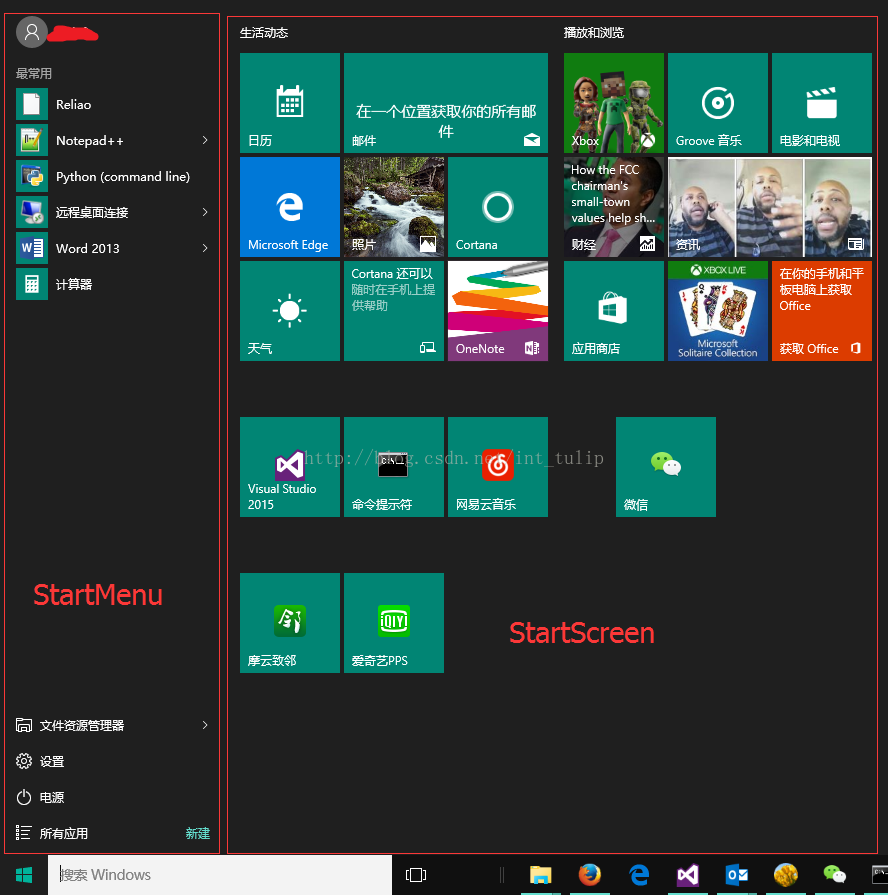The image size is (888, 895).
Task: Open the Photos tile (照片)
Action: point(394,207)
